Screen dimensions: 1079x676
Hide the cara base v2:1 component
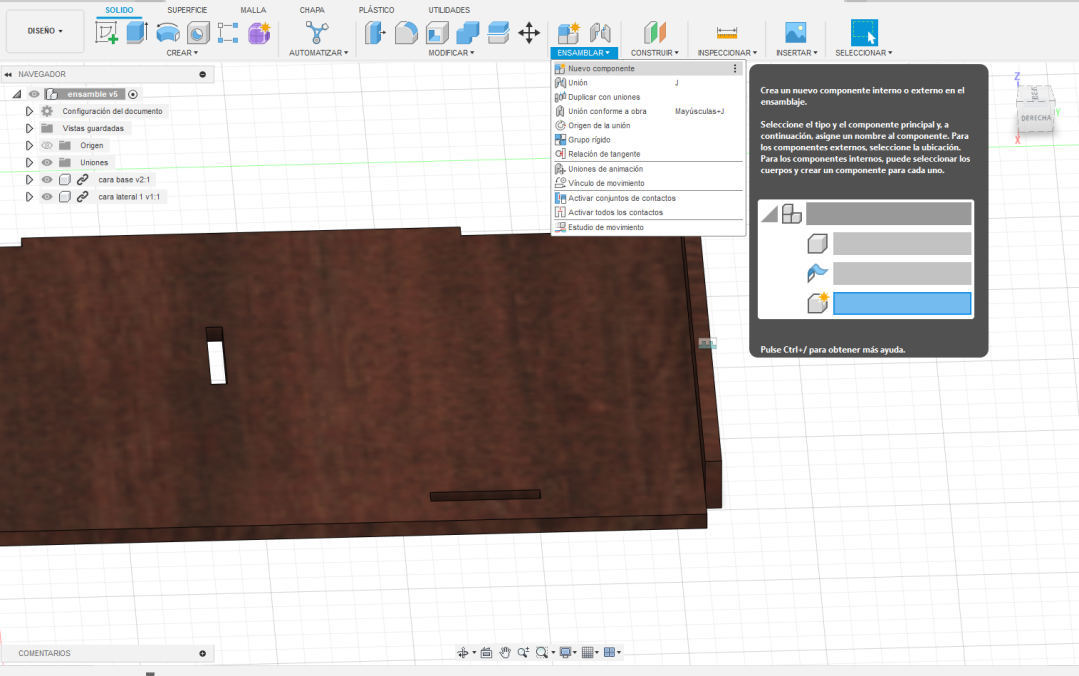click(x=47, y=180)
